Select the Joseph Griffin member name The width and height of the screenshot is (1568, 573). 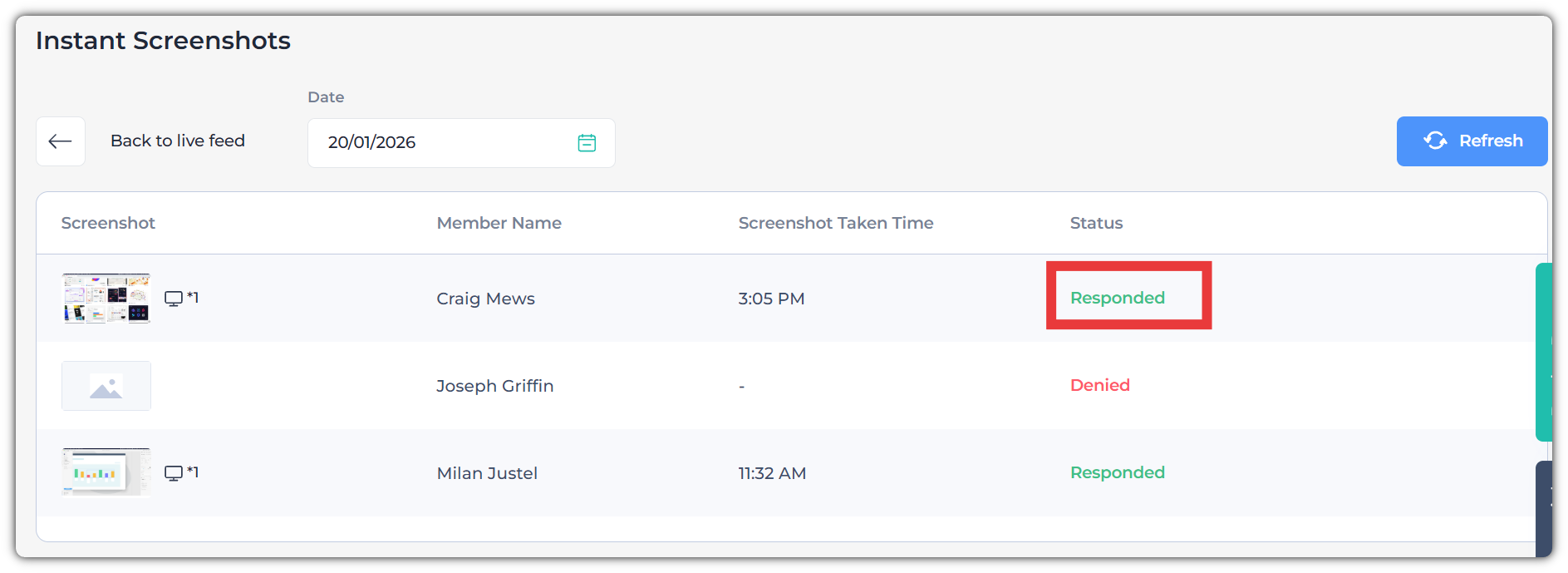click(494, 386)
